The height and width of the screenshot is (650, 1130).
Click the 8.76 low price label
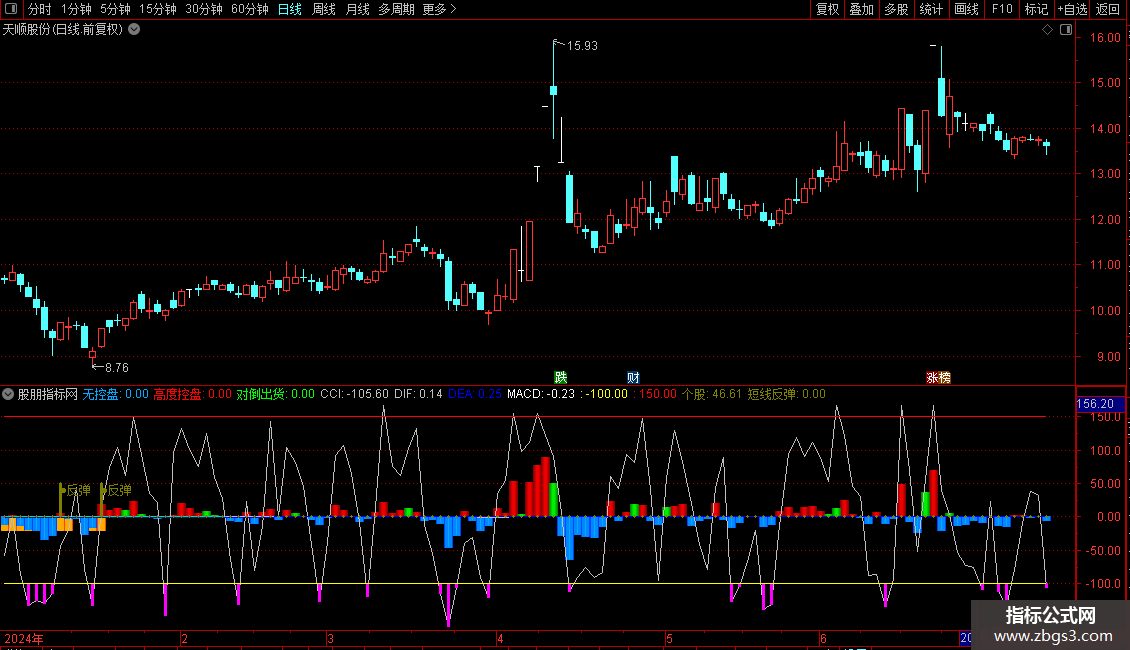pyautogui.click(x=116, y=368)
